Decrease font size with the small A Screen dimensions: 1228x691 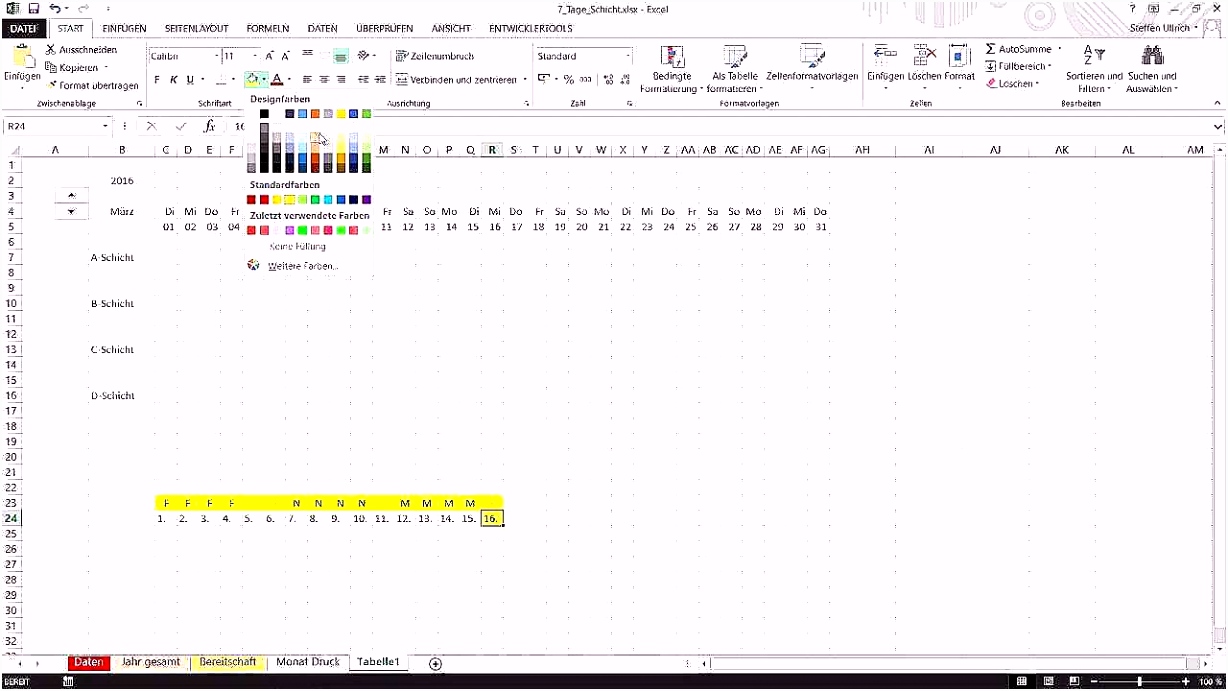pyautogui.click(x=285, y=57)
